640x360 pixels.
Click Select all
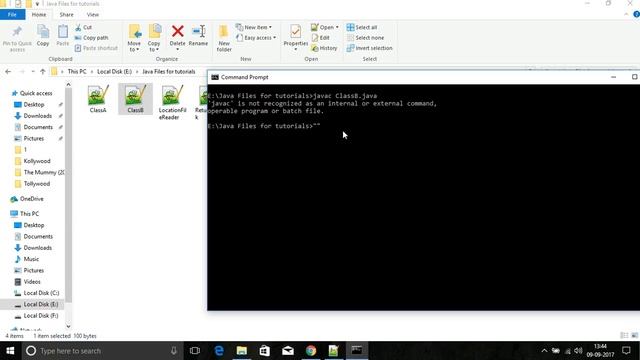click(x=362, y=27)
